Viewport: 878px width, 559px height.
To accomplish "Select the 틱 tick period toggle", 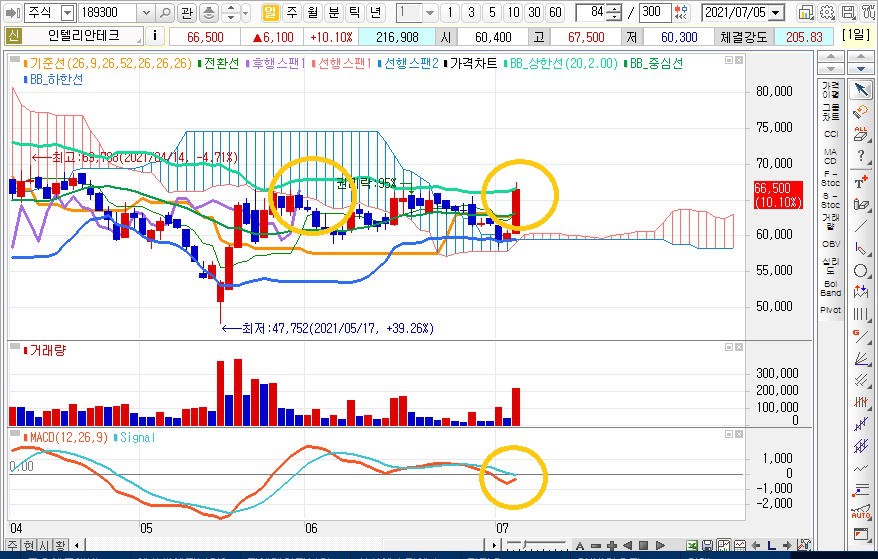I will click(355, 12).
